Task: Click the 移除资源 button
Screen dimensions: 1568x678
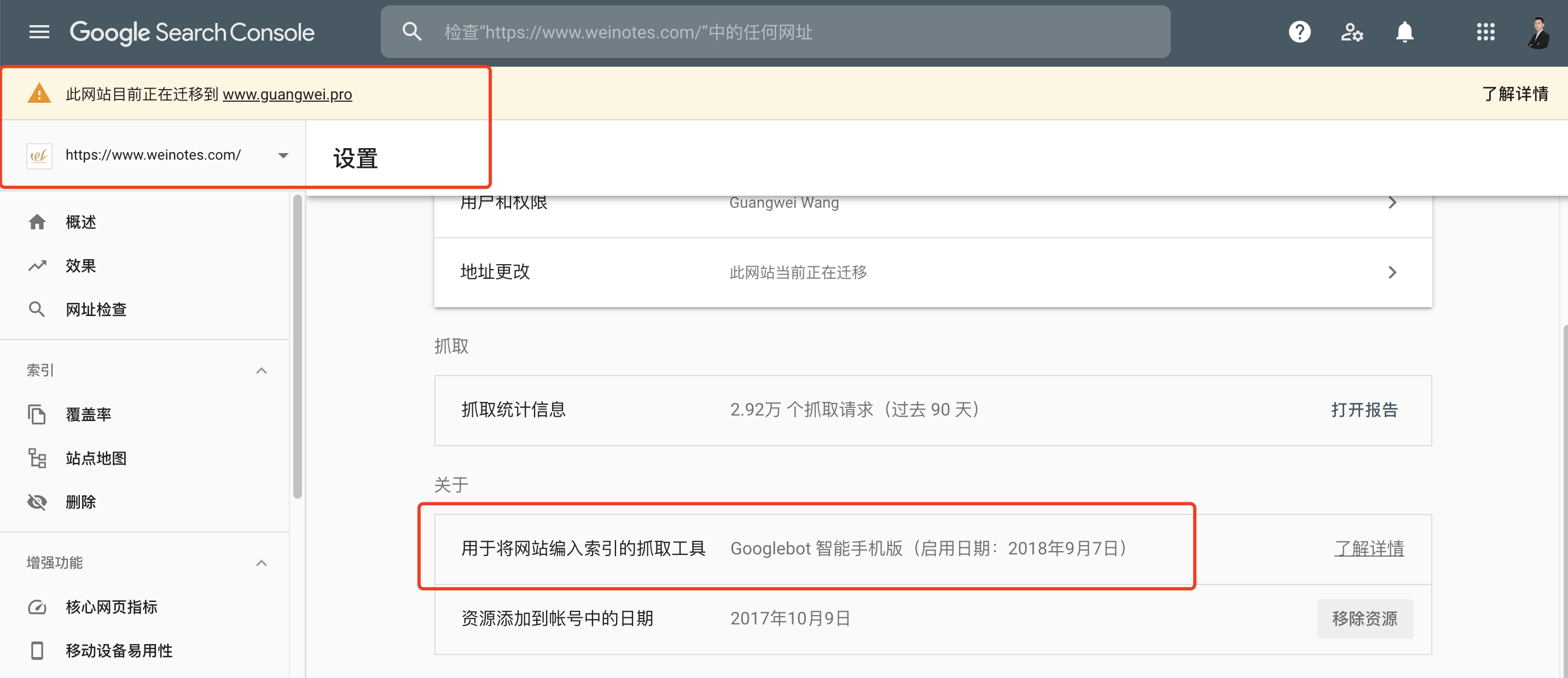Action: [1364, 618]
